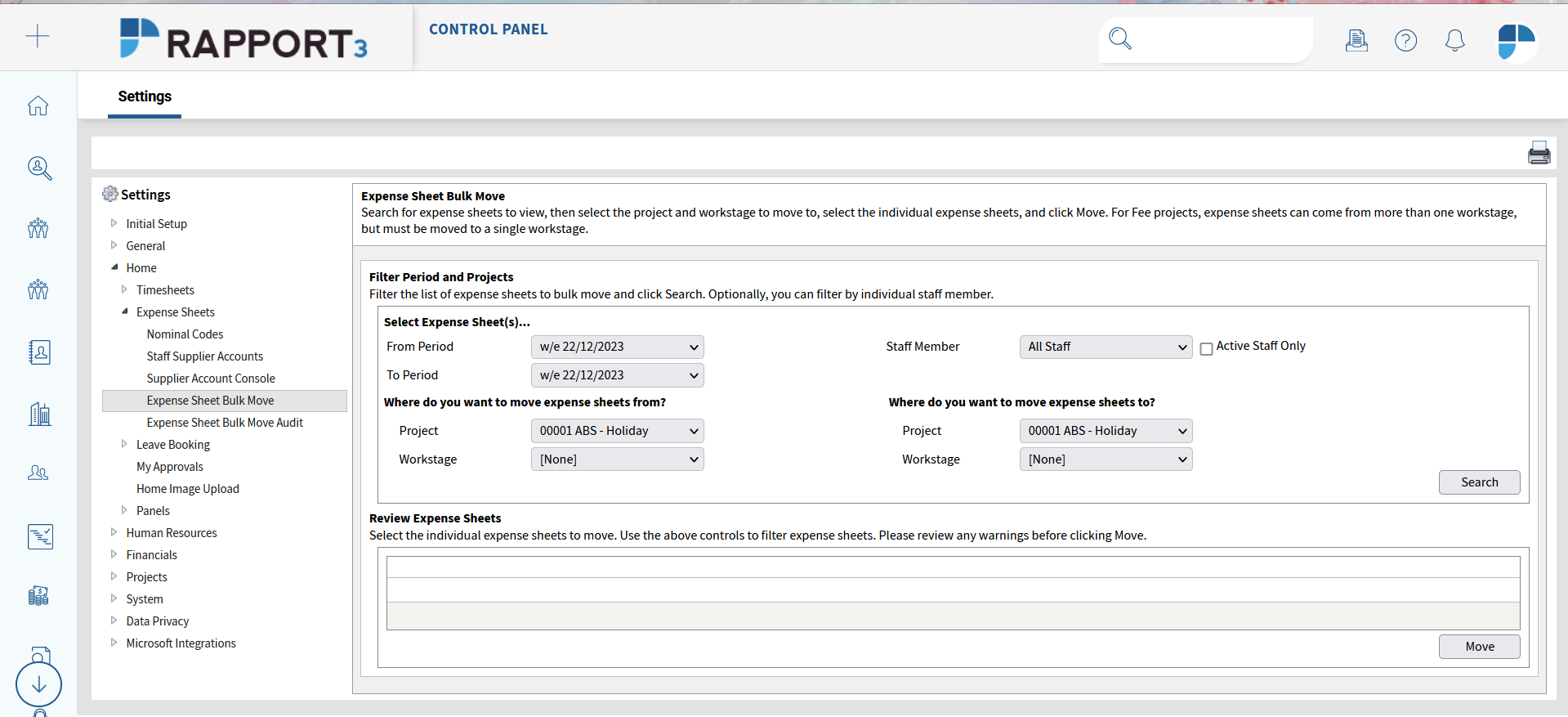Open the From Period dropdown

617,347
